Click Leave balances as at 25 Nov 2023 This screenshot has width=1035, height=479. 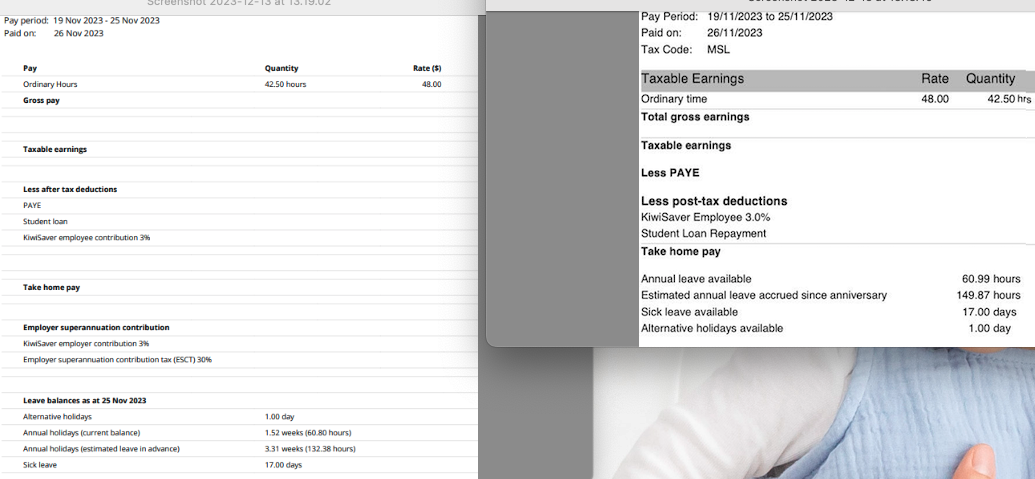pos(84,400)
